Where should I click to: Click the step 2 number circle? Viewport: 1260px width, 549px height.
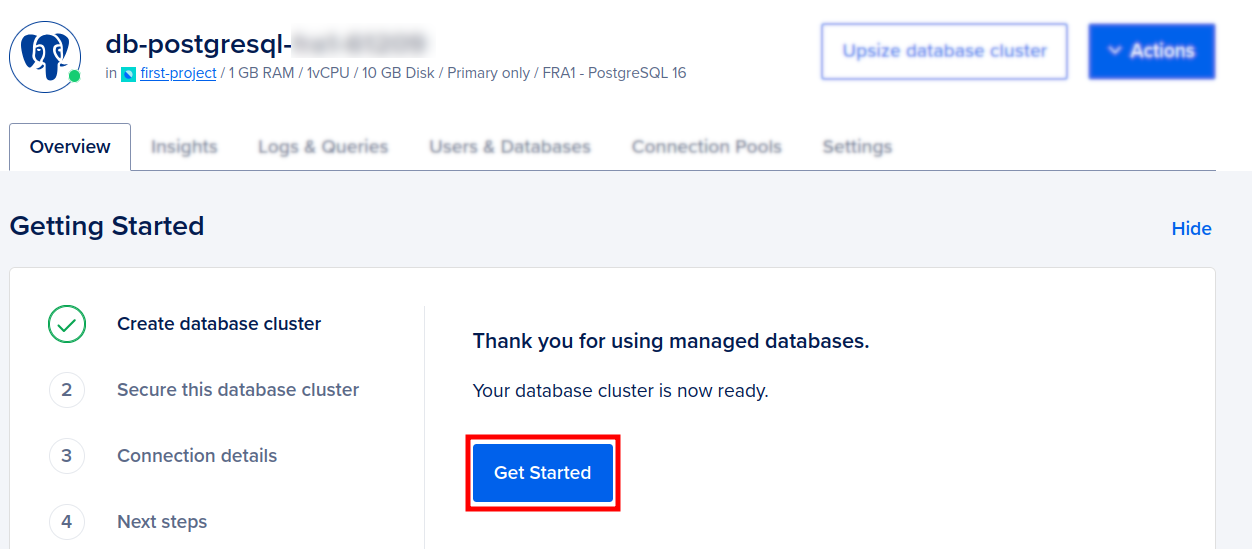(67, 390)
